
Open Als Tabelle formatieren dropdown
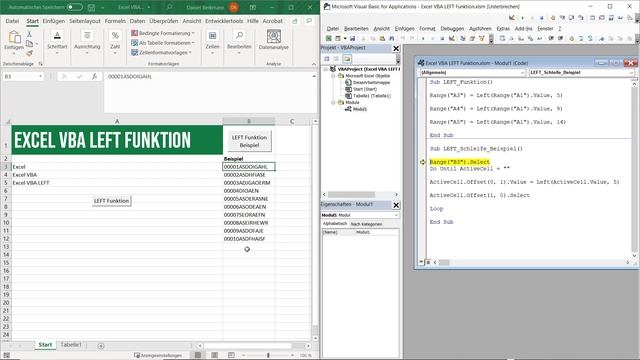(163, 43)
